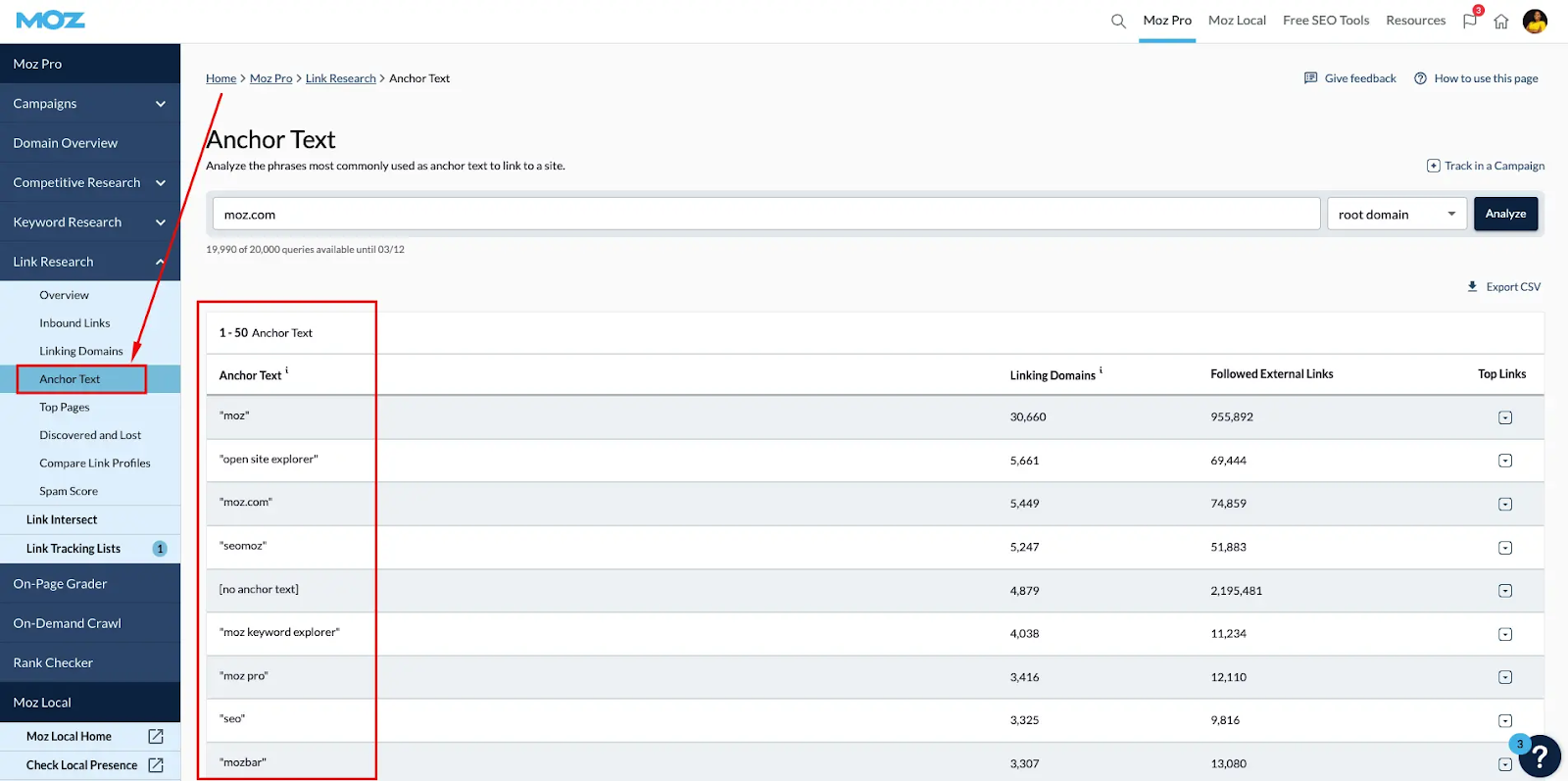
Task: Click the Moz logo
Action: point(51,21)
